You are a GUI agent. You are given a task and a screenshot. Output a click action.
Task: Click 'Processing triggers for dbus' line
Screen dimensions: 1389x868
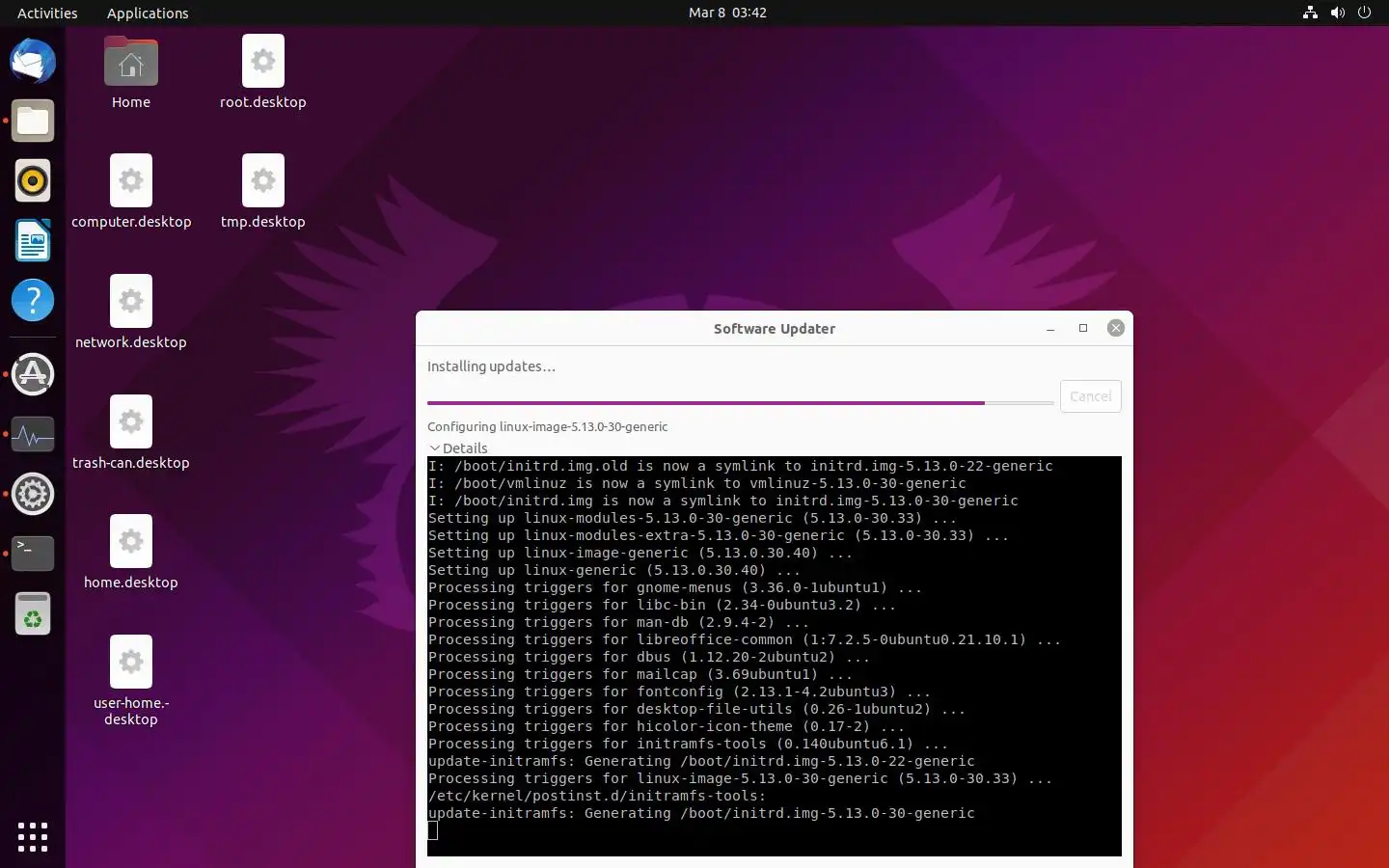click(649, 657)
